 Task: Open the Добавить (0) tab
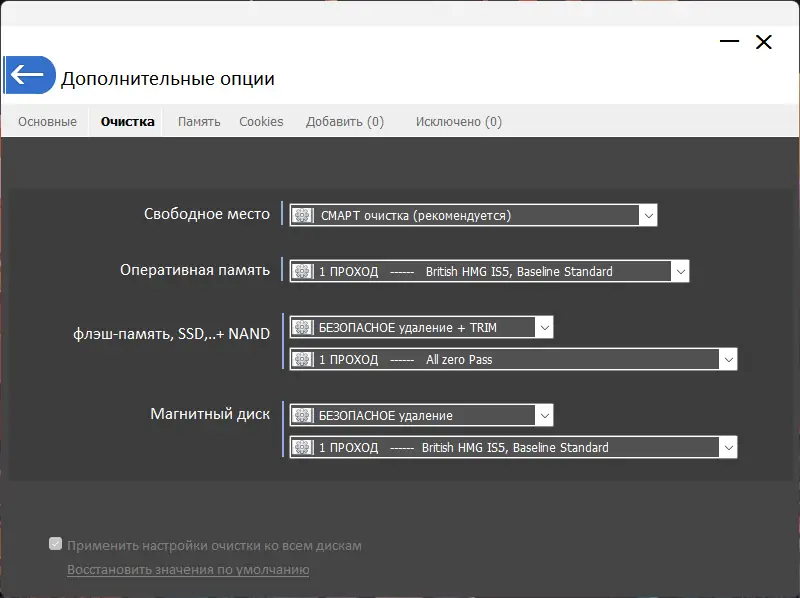click(345, 122)
